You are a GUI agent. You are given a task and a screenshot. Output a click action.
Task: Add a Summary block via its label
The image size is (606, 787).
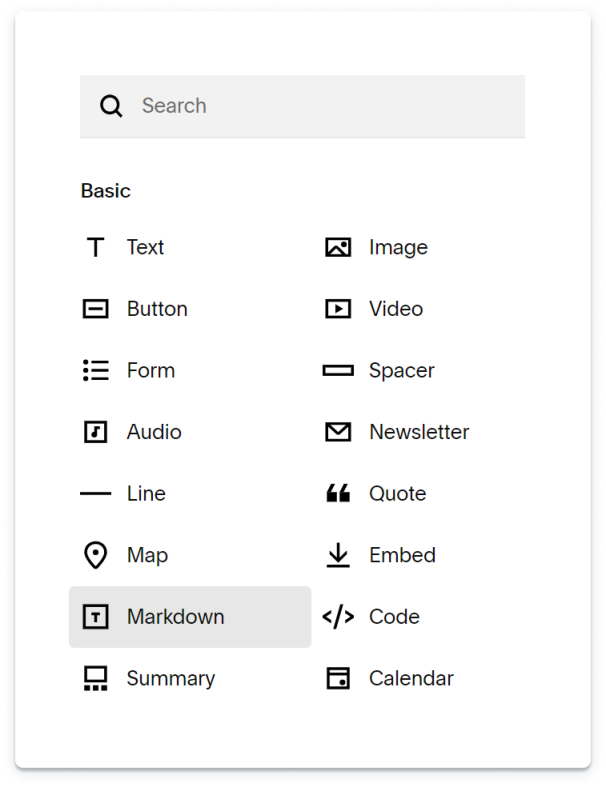171,679
